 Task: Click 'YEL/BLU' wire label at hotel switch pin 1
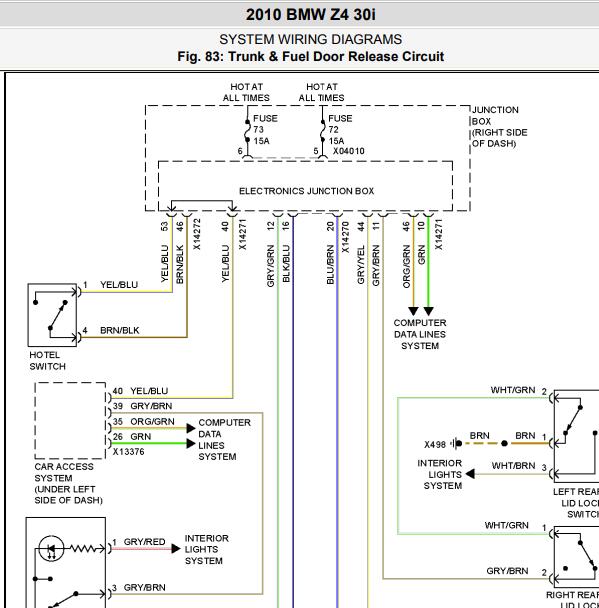(x=119, y=285)
